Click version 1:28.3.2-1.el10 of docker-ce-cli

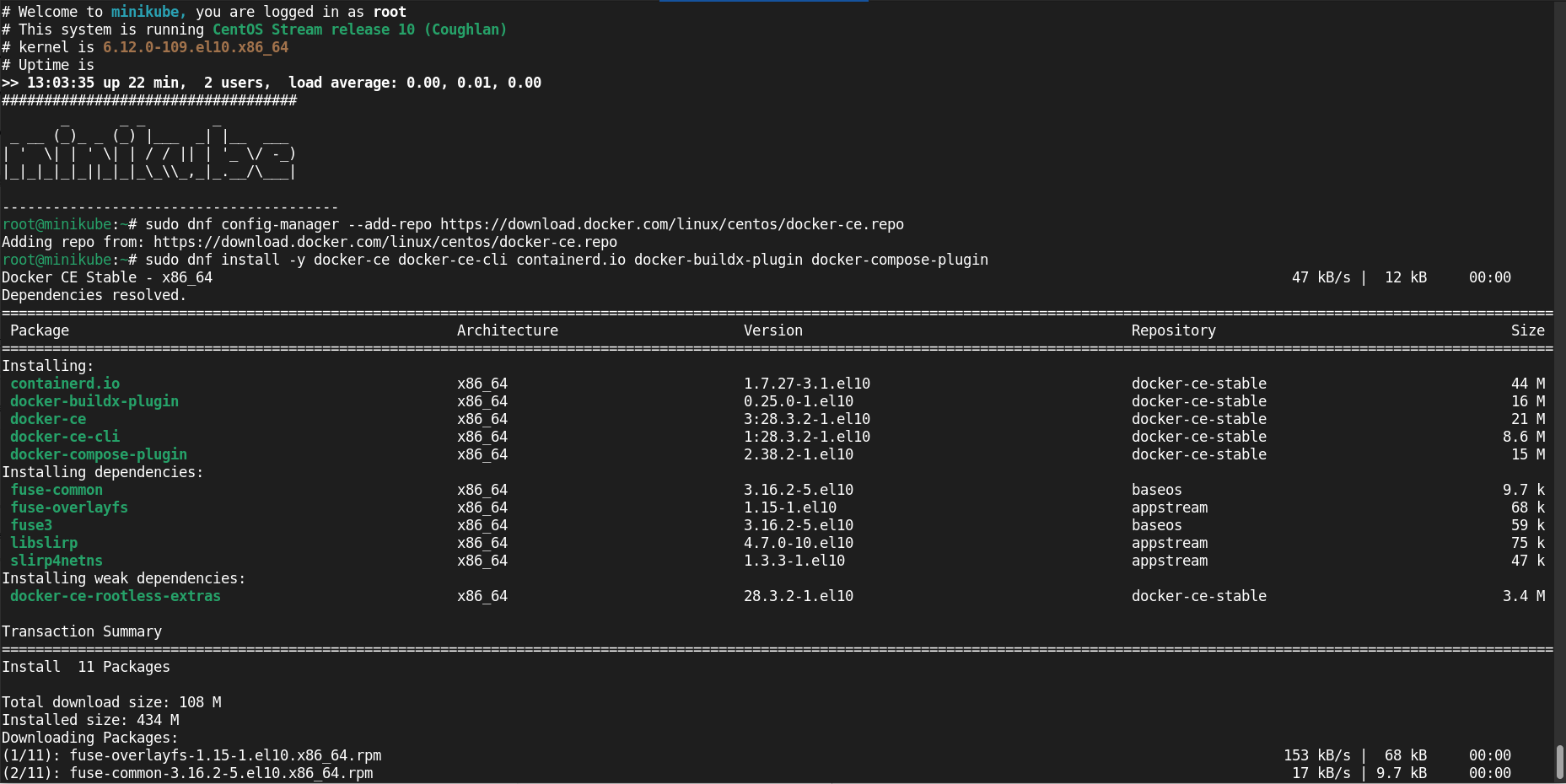pyautogui.click(x=807, y=437)
